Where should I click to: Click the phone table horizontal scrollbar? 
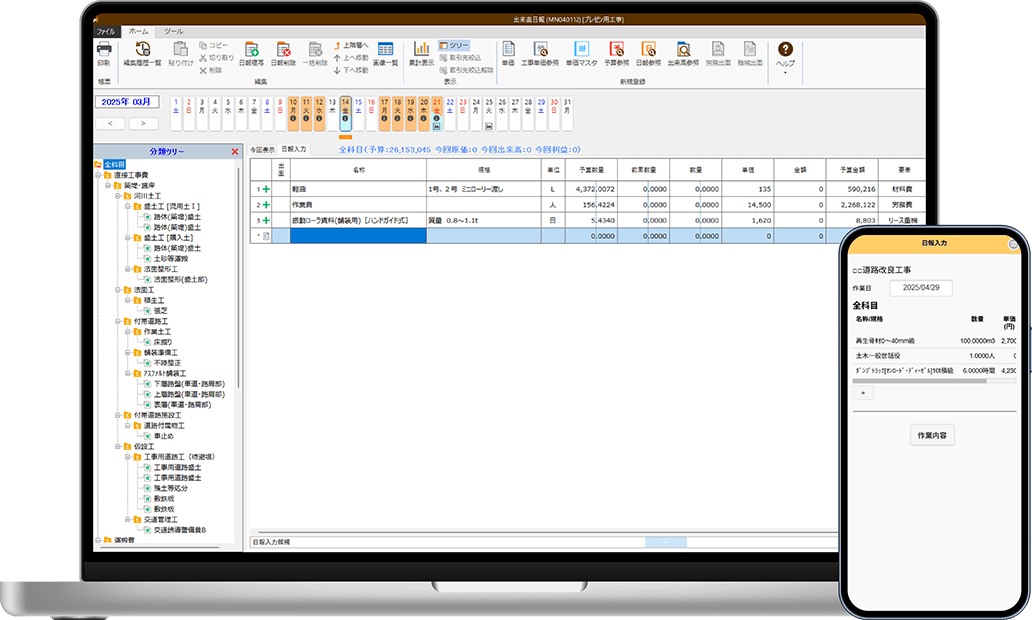click(919, 380)
